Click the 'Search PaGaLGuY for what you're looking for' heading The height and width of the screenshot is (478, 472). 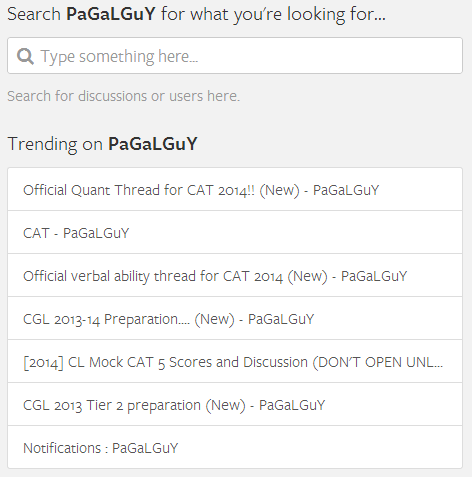coord(196,14)
